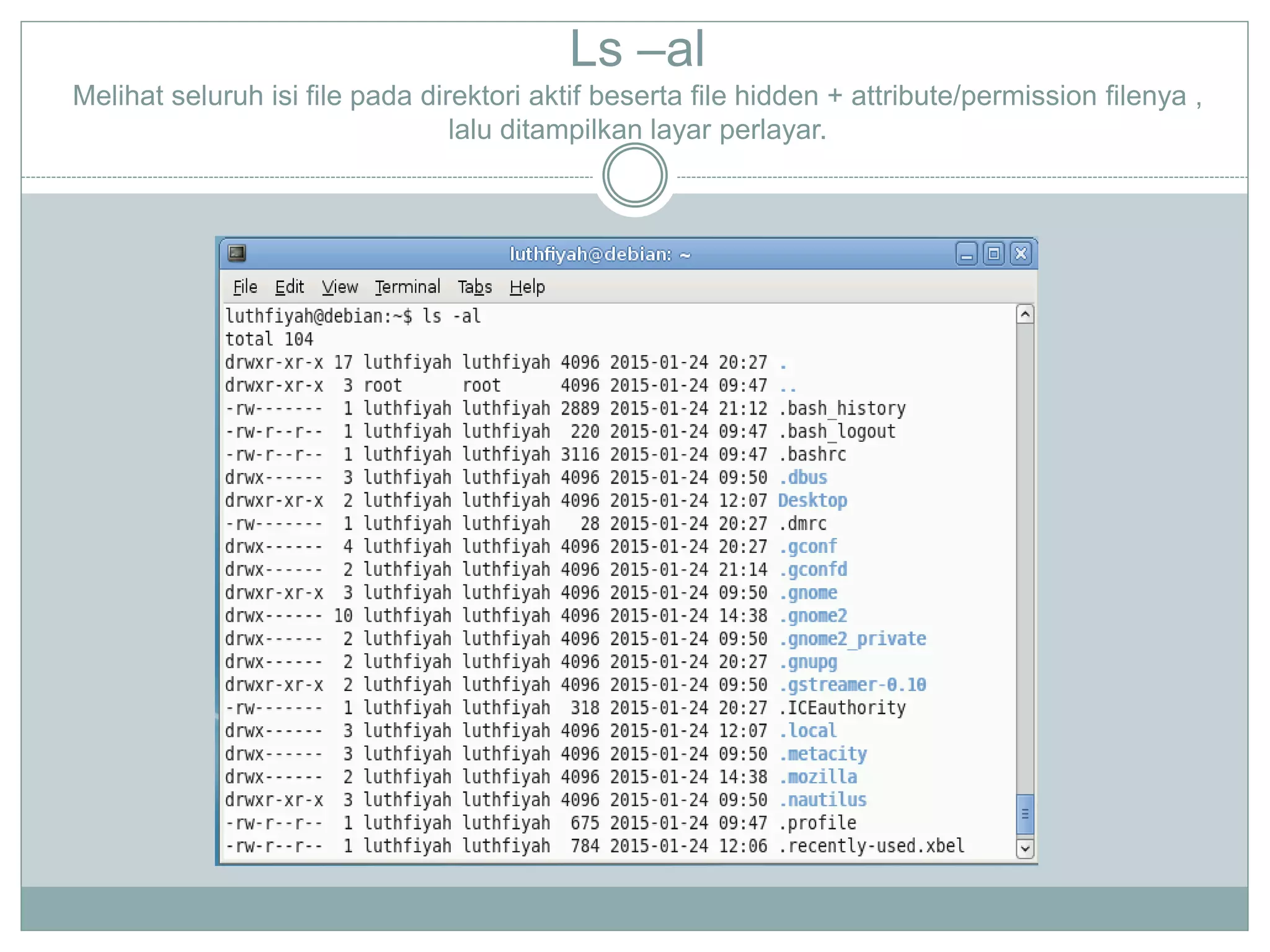Click the 'ls -al' command text
The width and height of the screenshot is (1270, 952).
[x=451, y=316]
